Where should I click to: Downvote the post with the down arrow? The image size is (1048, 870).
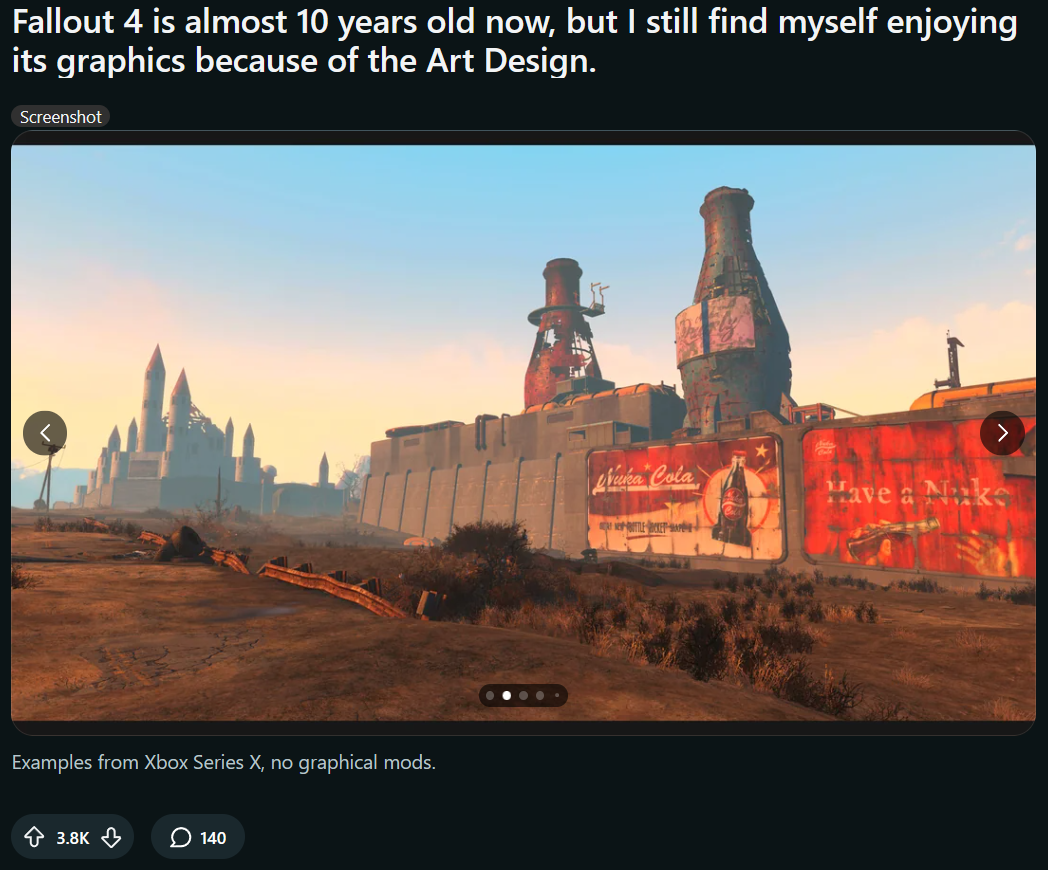tap(111, 837)
